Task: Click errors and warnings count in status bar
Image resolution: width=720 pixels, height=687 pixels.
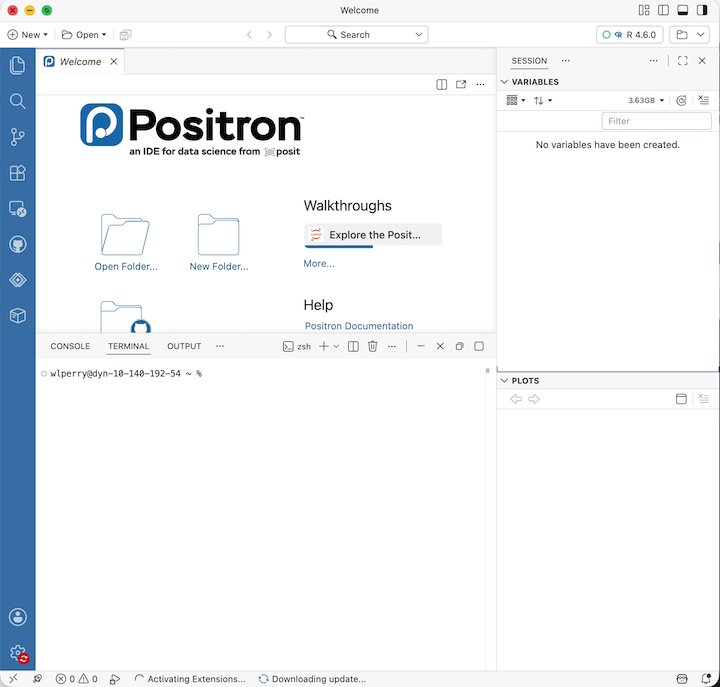Action: pyautogui.click(x=77, y=679)
